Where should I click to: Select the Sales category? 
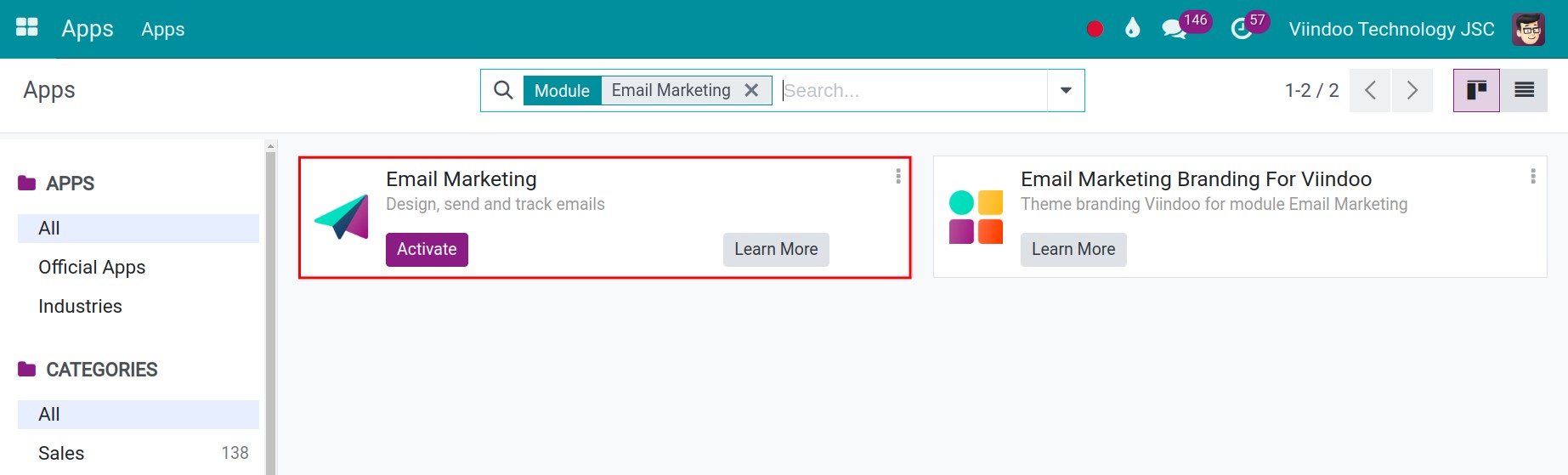(139, 453)
